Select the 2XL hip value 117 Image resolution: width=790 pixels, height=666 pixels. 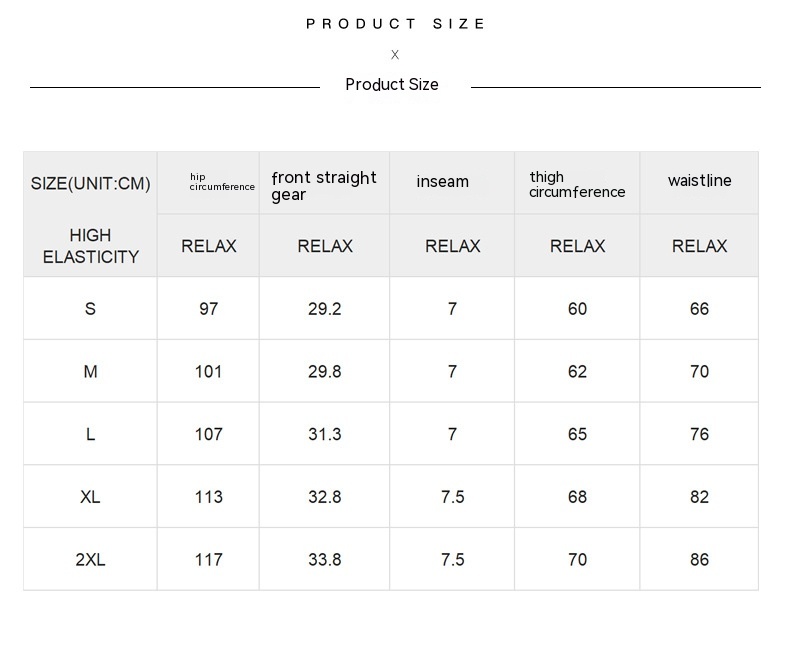pos(208,560)
